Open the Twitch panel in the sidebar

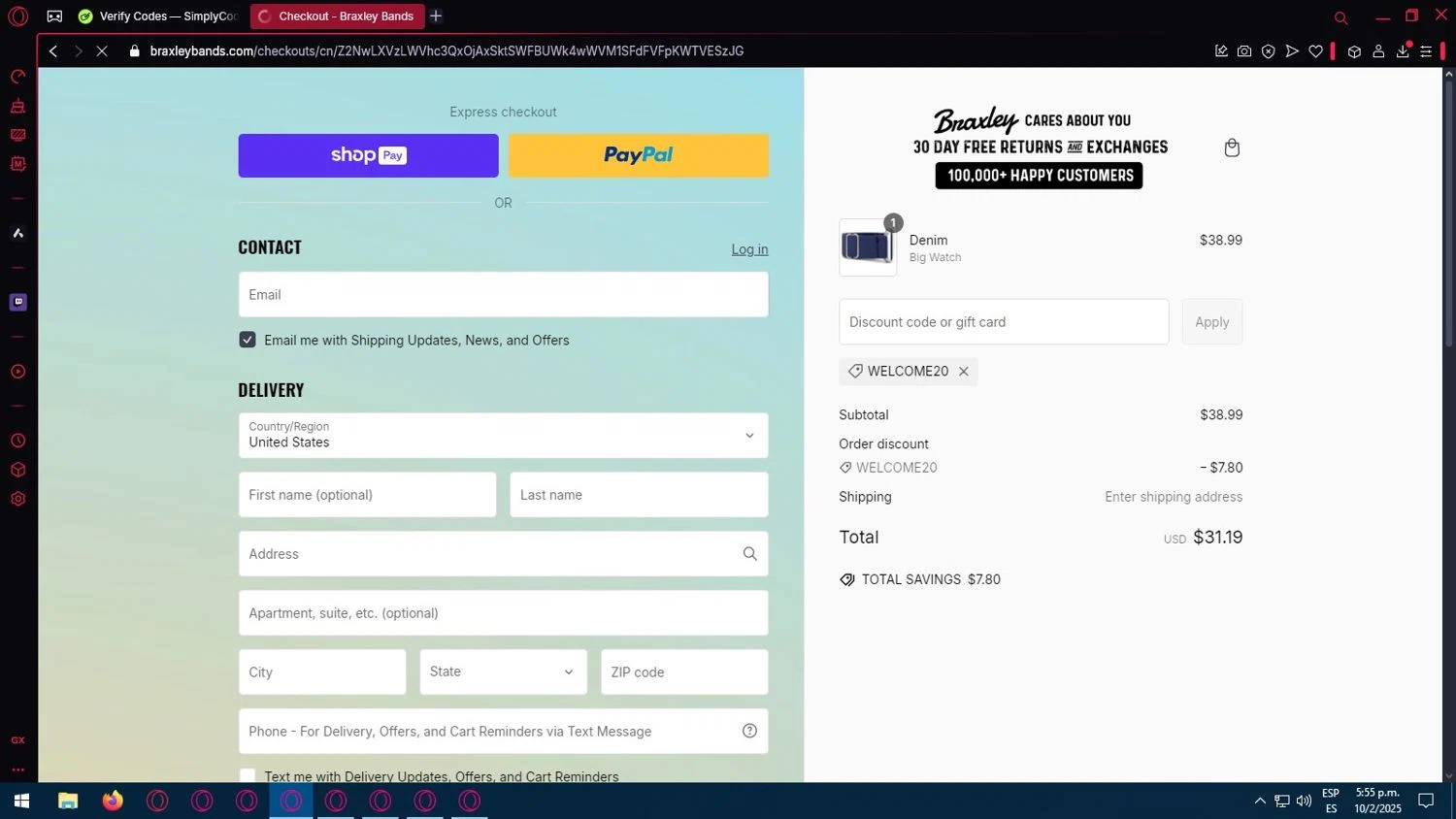click(x=17, y=302)
